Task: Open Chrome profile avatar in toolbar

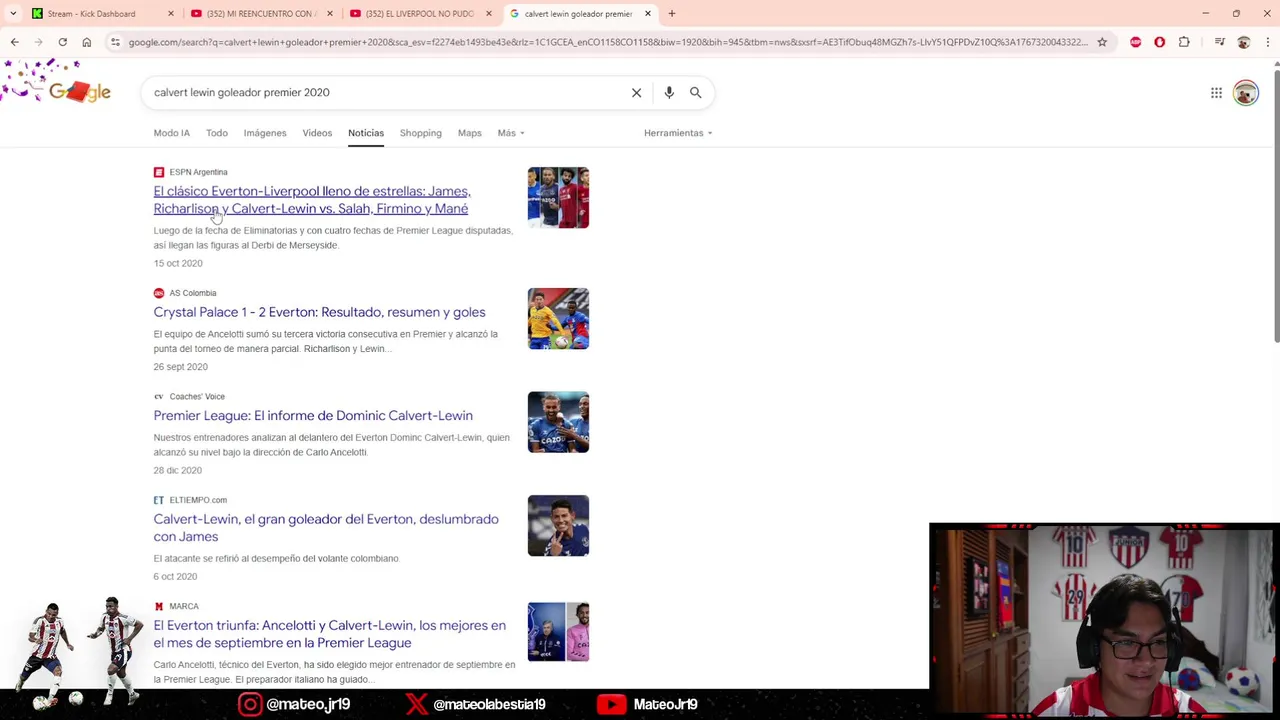Action: [x=1244, y=42]
